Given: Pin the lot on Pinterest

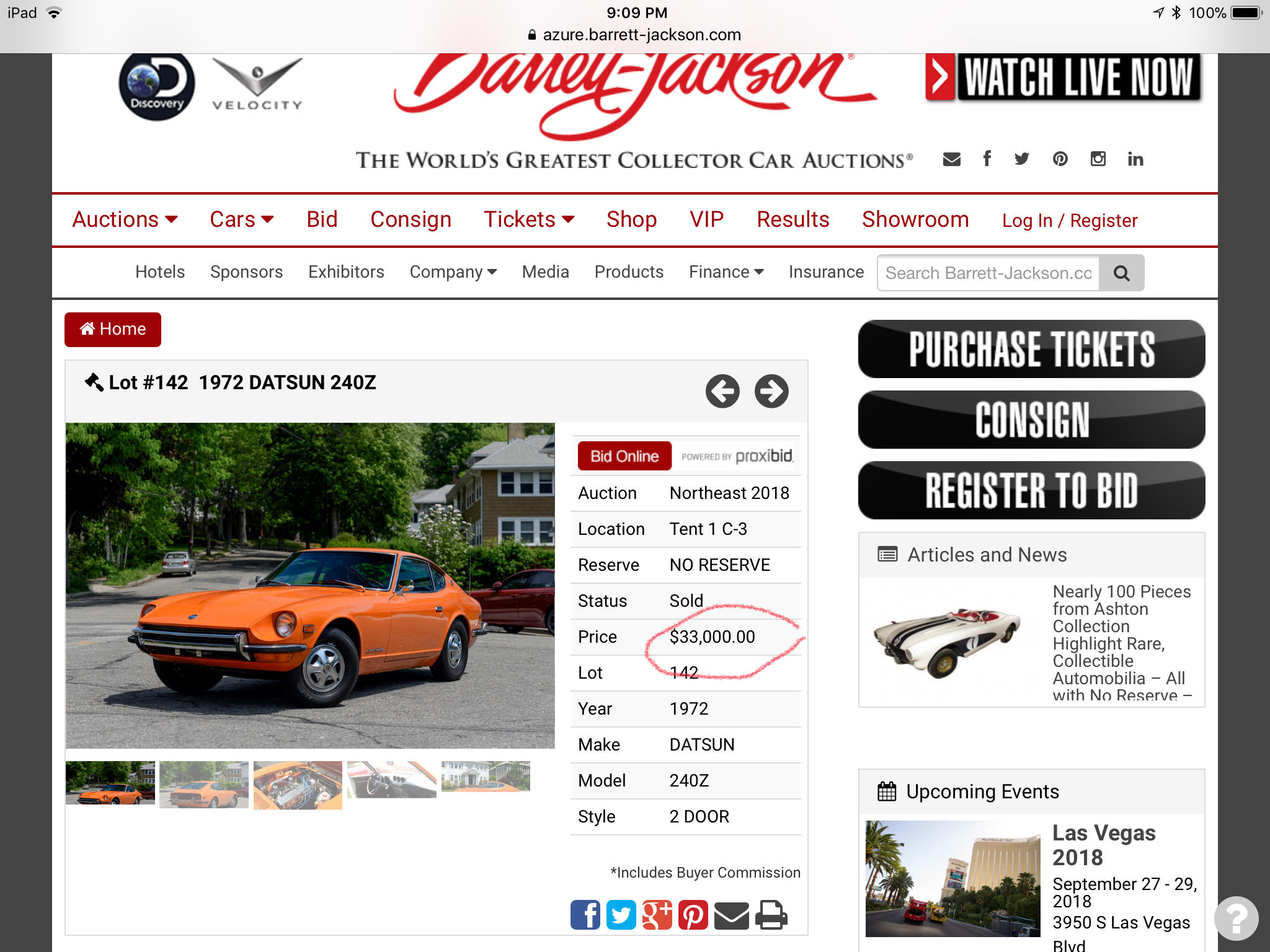Looking at the screenshot, I should [693, 915].
